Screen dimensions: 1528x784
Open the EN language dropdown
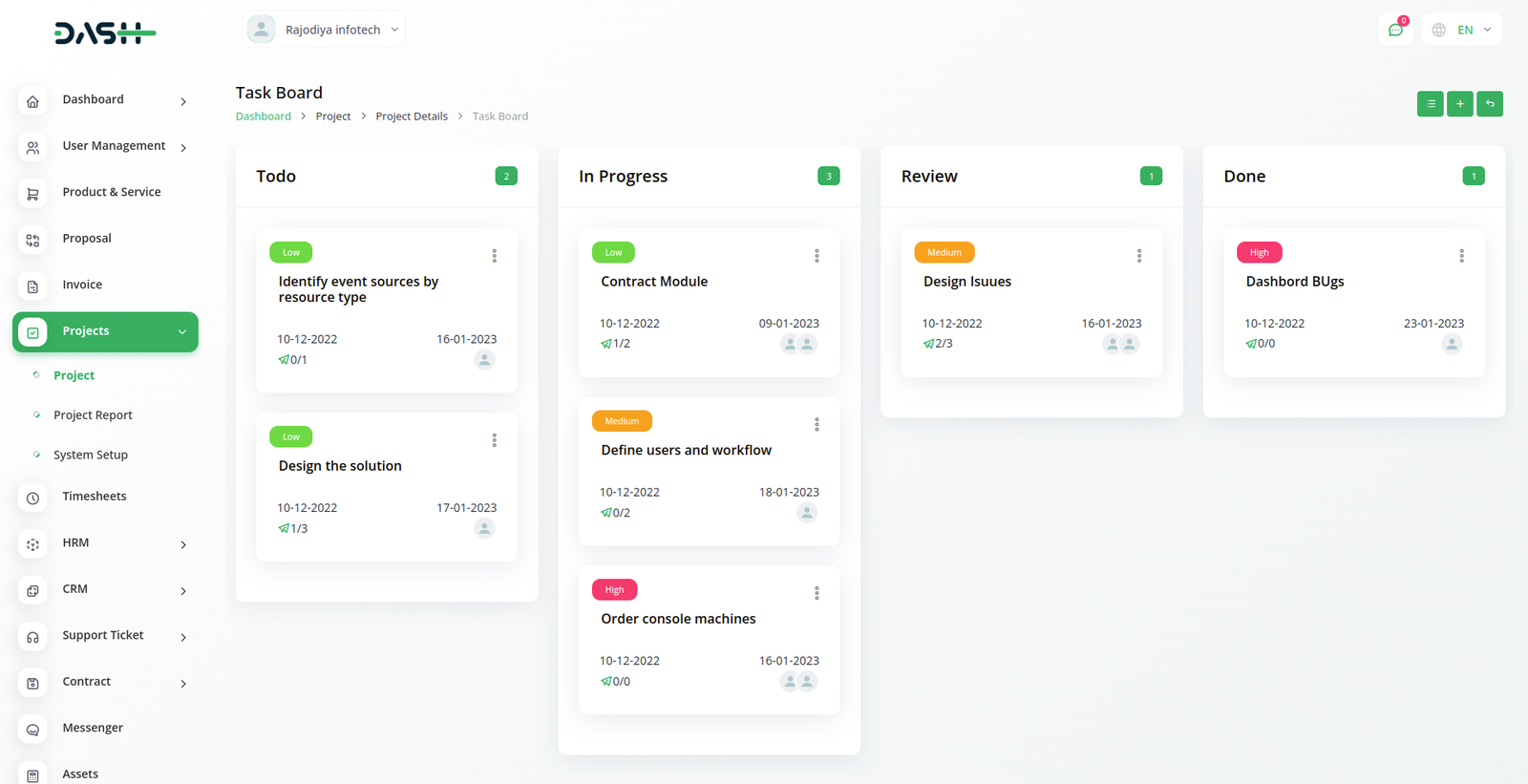[x=1461, y=30]
